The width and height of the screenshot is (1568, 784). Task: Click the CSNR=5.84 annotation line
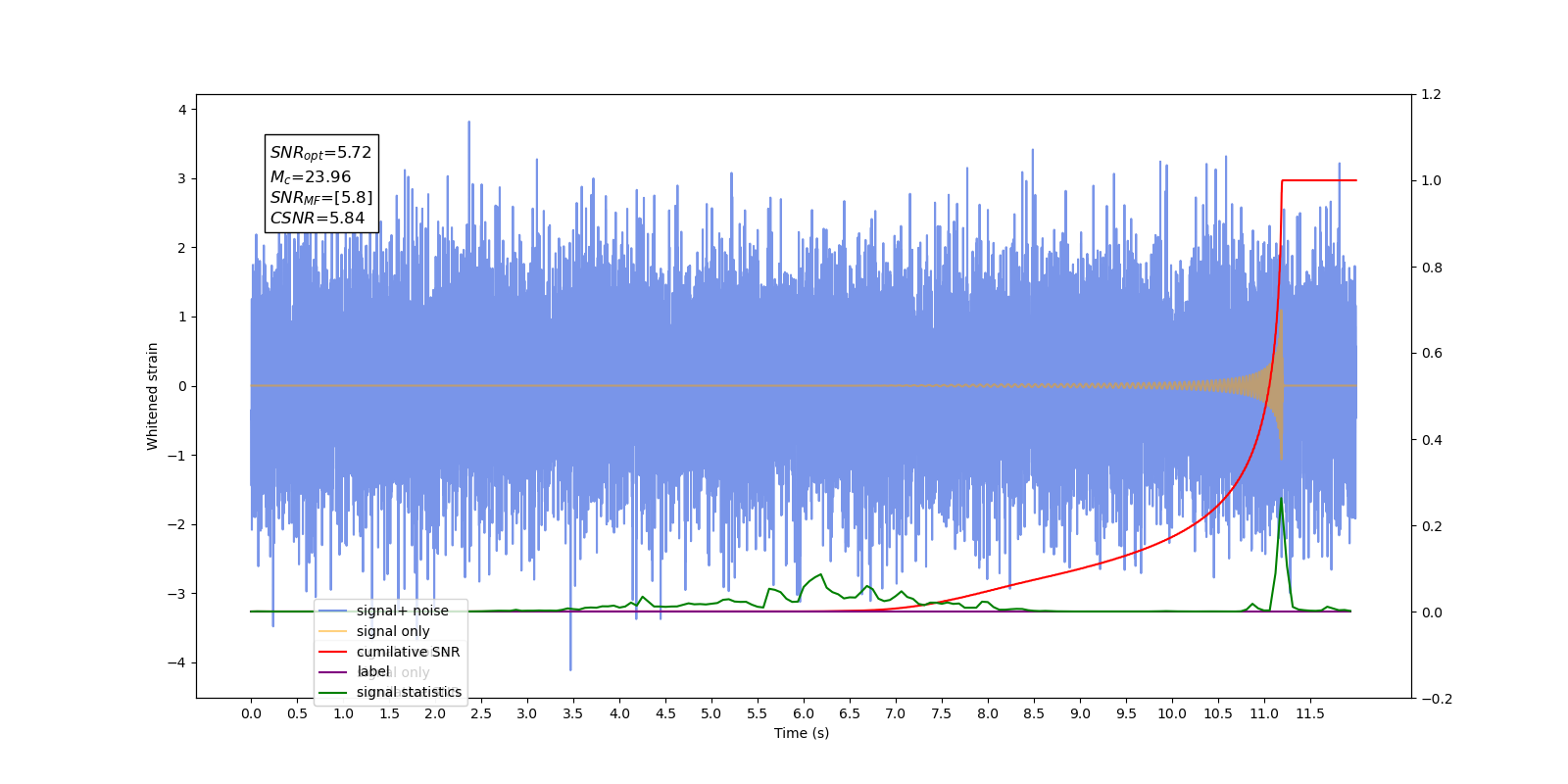[x=317, y=219]
